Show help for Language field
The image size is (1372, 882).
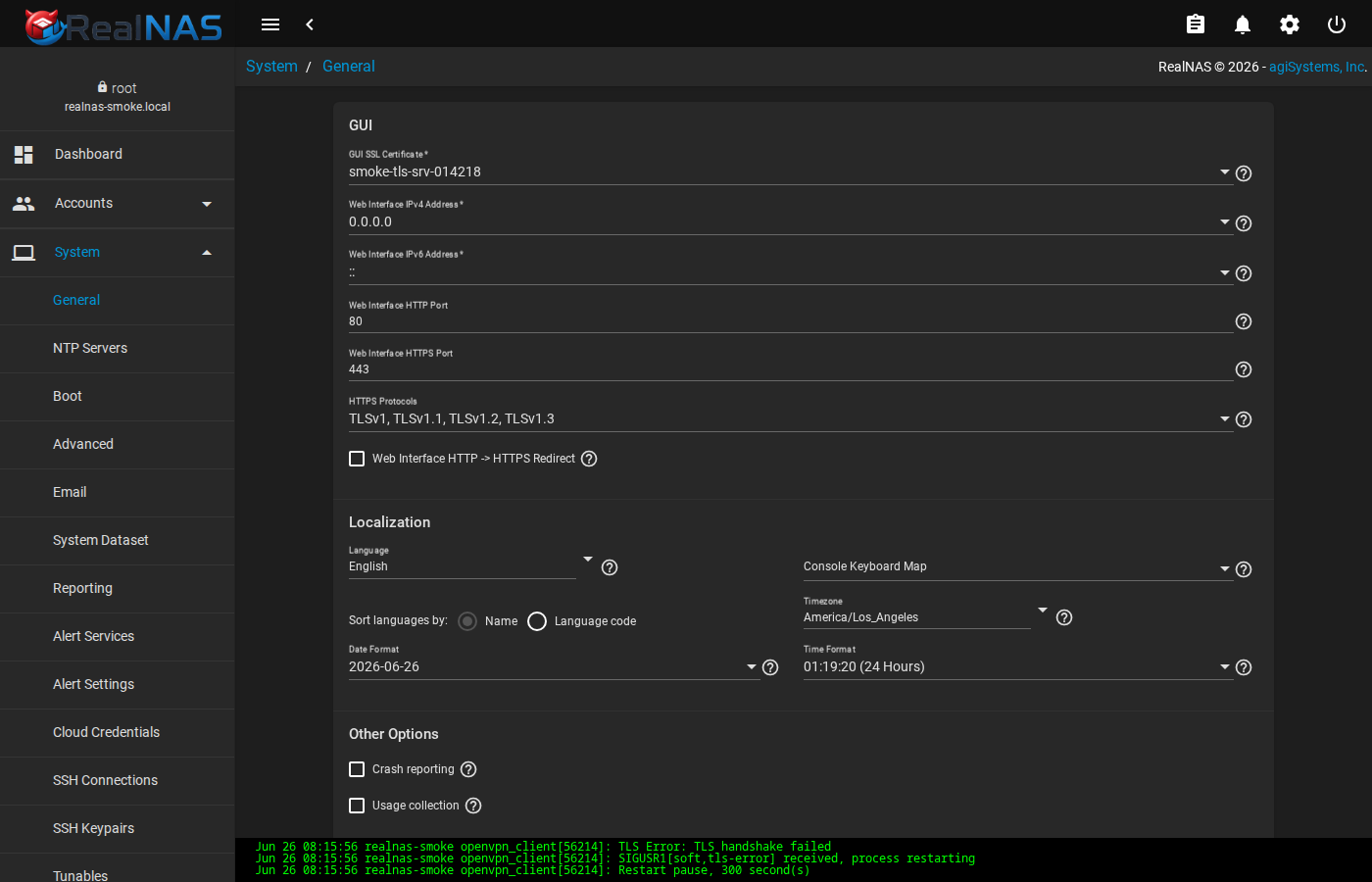tap(610, 567)
